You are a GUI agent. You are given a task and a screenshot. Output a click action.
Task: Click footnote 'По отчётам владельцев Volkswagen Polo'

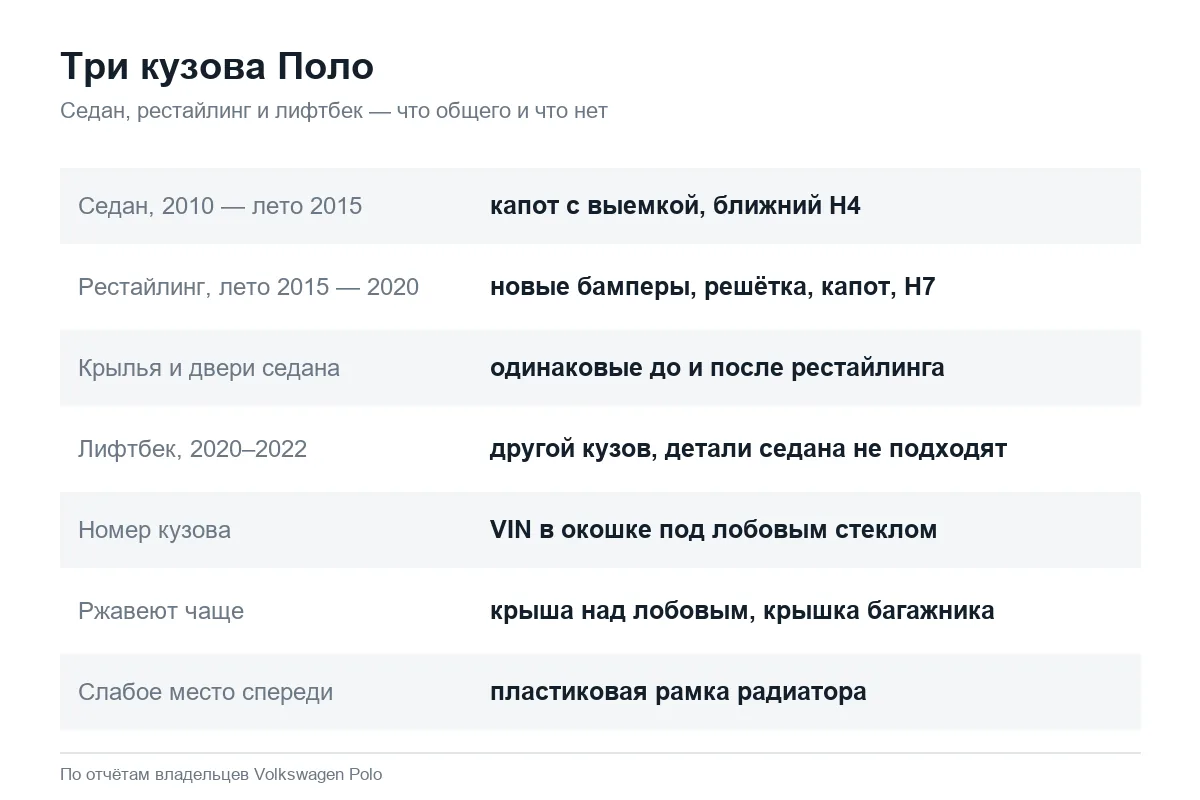(x=221, y=774)
